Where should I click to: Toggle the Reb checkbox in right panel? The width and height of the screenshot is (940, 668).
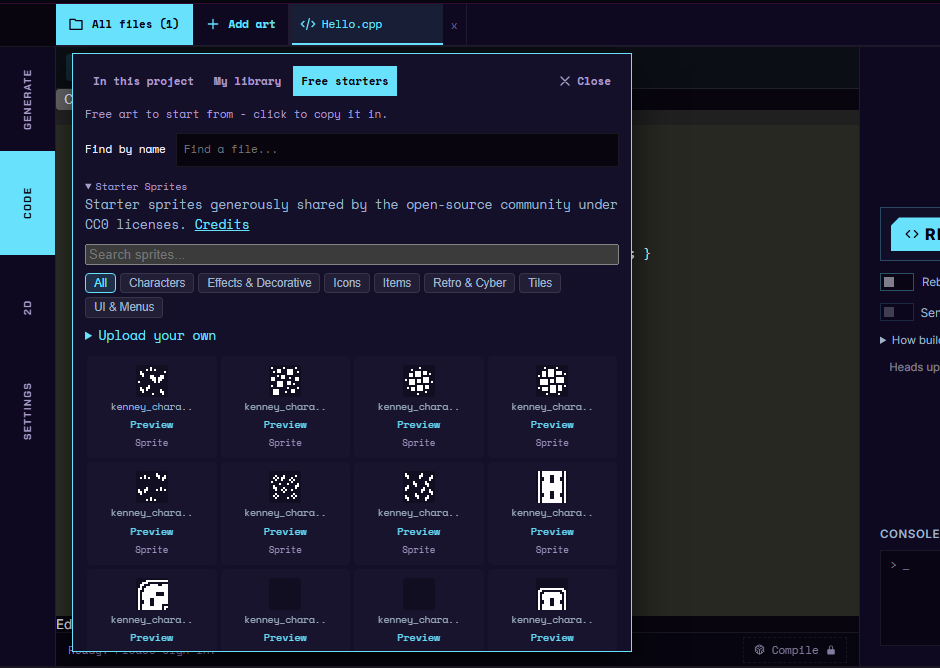pos(897,282)
